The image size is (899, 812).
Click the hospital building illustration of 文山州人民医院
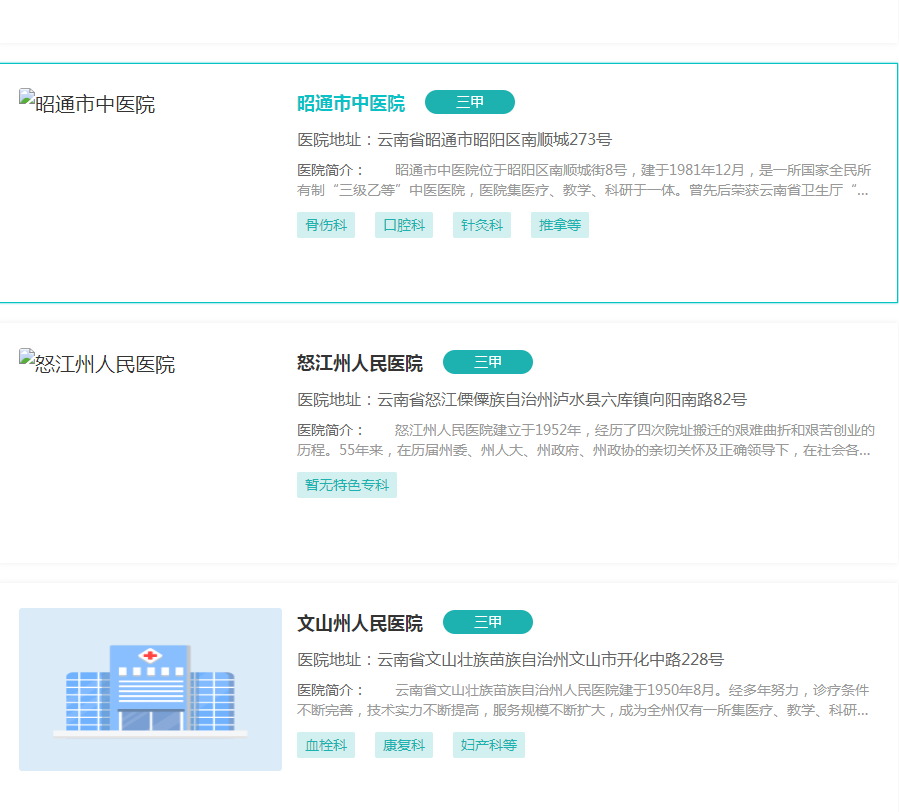point(150,689)
